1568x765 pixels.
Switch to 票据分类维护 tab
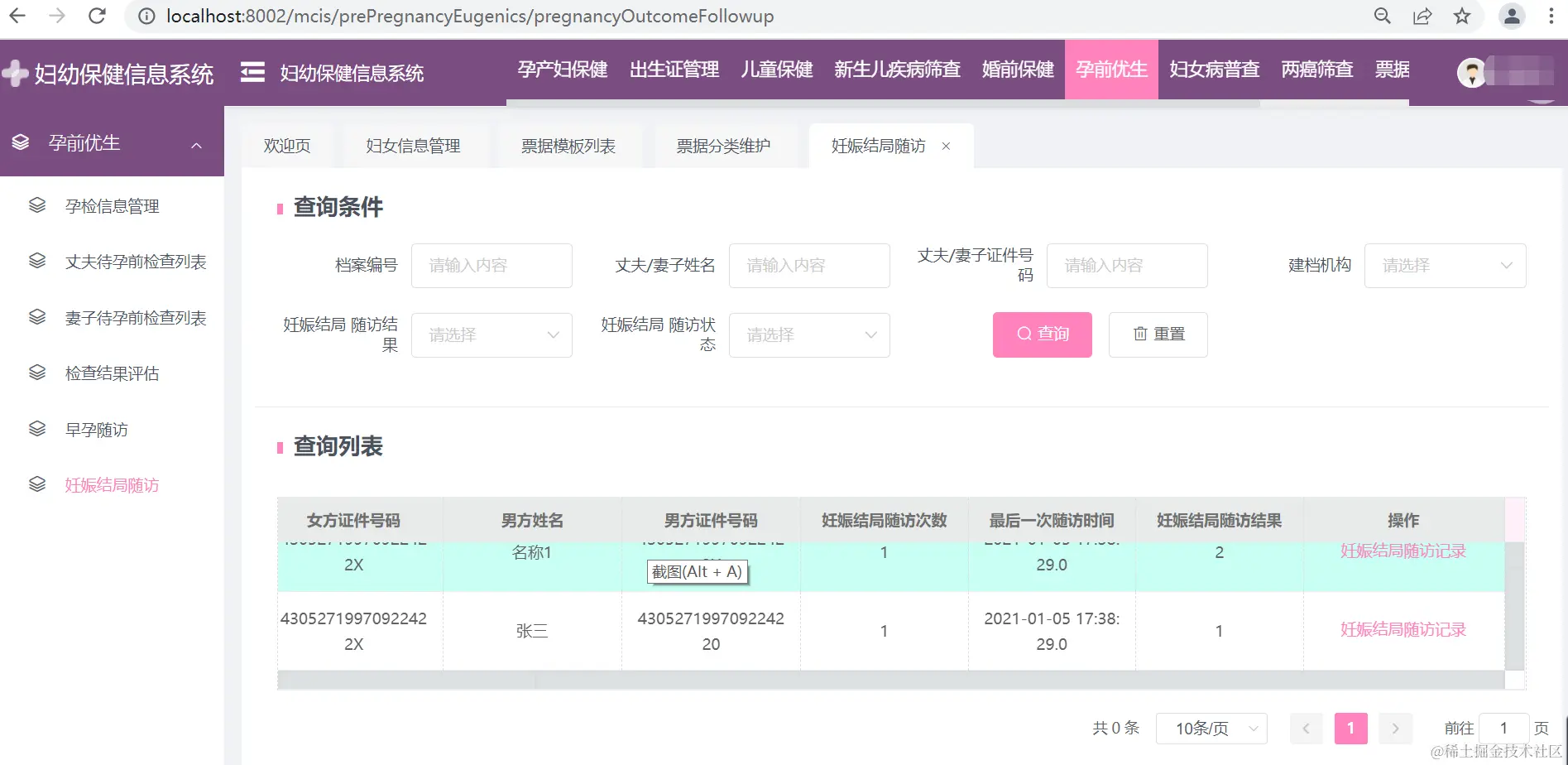click(723, 146)
